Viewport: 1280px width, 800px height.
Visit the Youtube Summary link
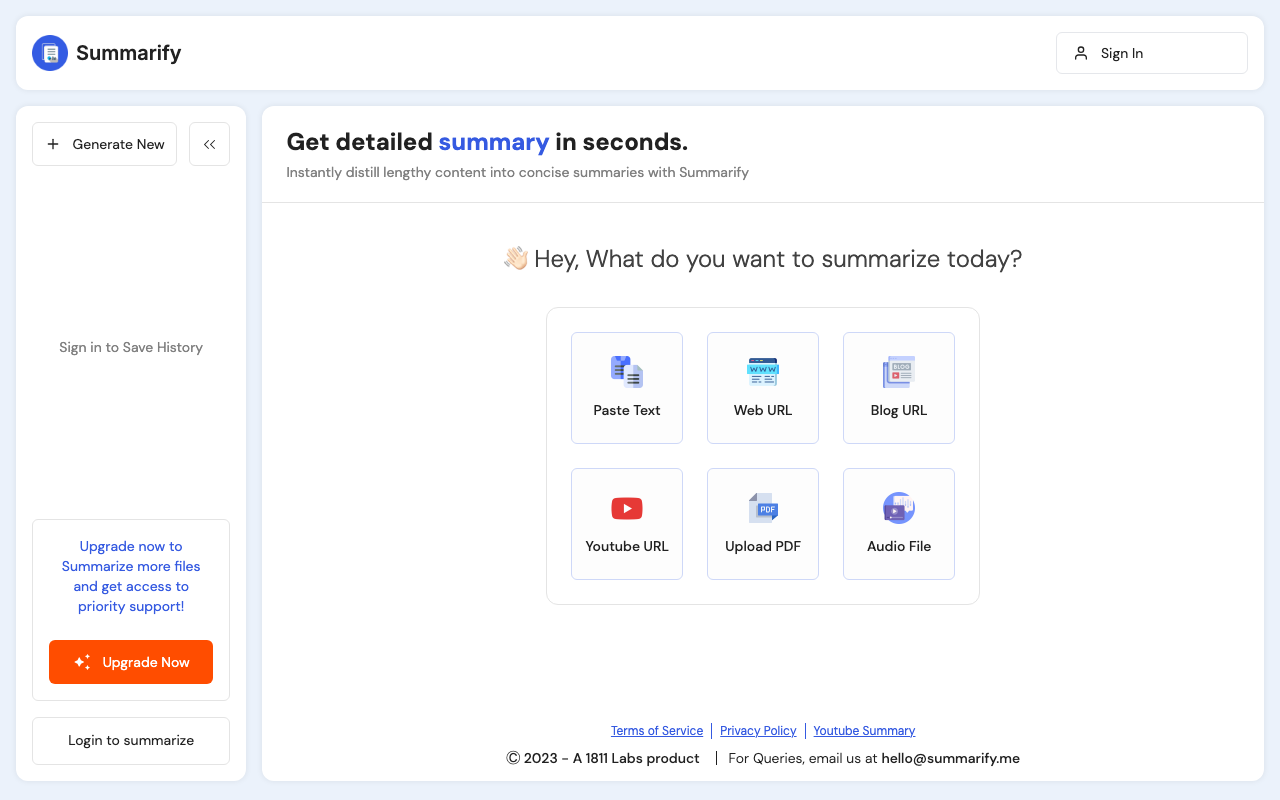tap(864, 731)
